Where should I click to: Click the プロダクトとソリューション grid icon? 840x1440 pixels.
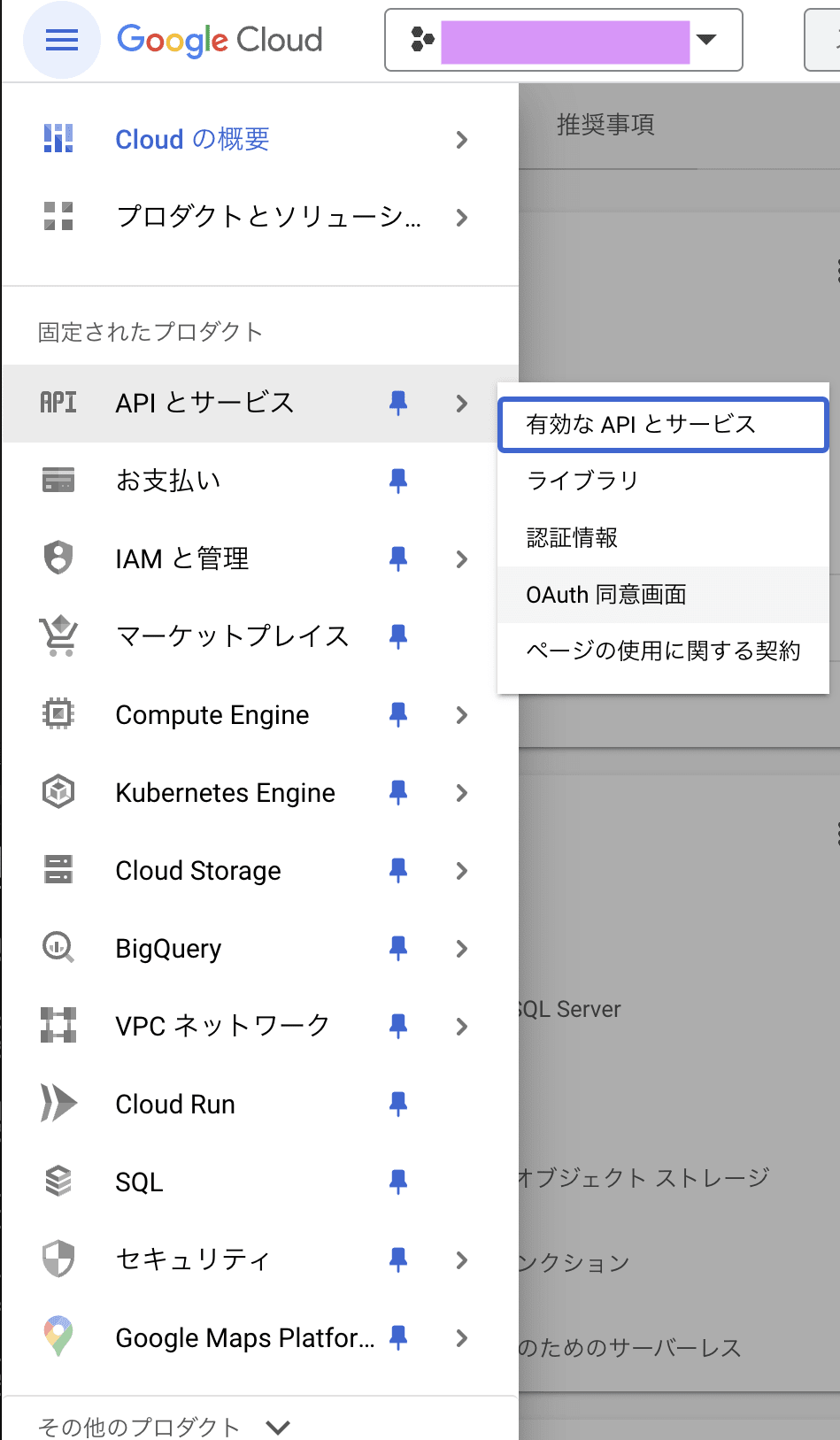(x=58, y=217)
